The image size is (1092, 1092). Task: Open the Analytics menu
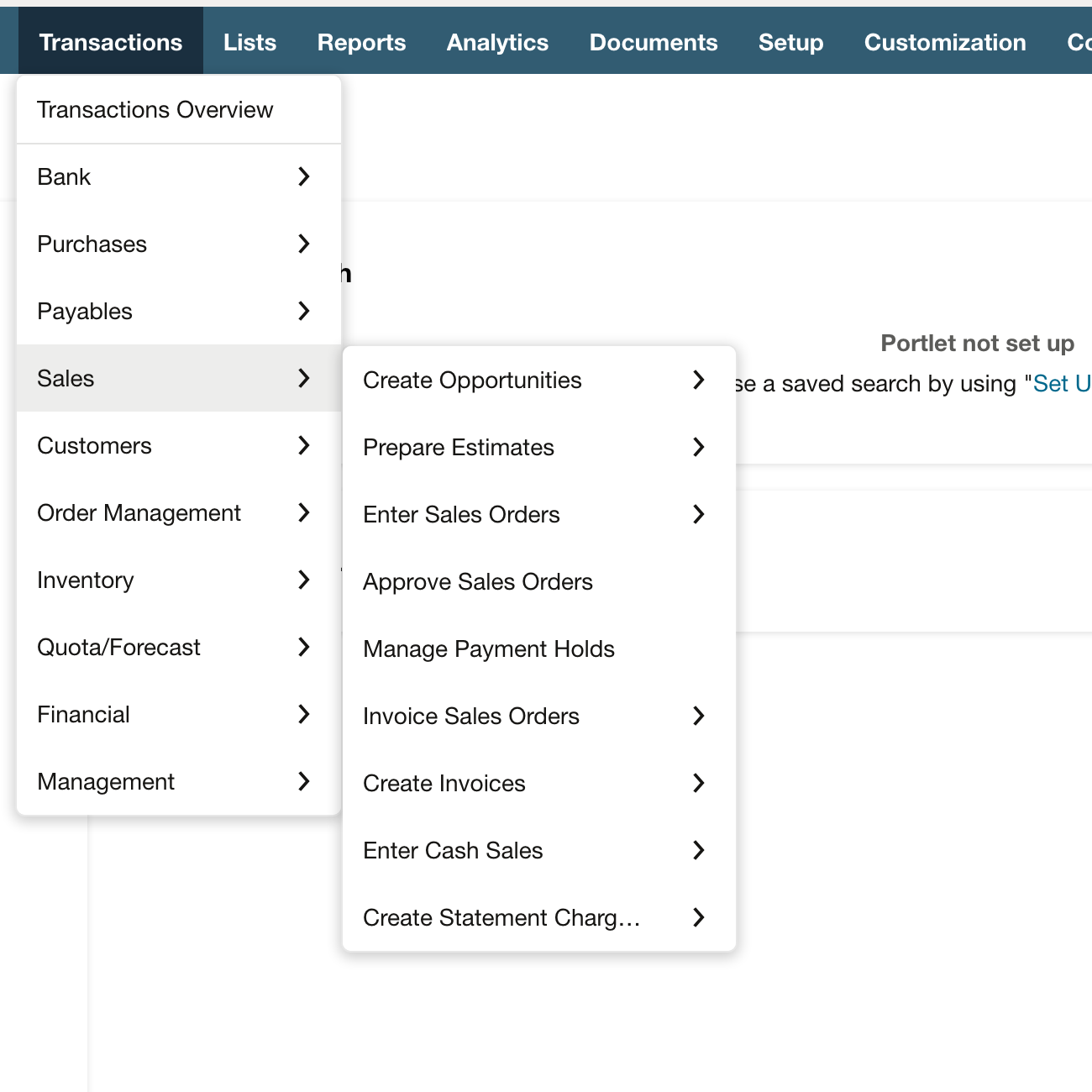point(497,42)
